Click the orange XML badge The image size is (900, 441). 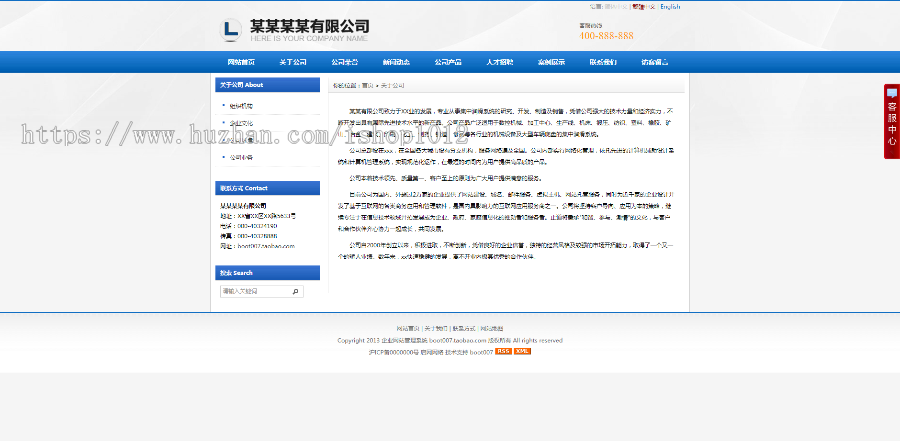tap(522, 351)
